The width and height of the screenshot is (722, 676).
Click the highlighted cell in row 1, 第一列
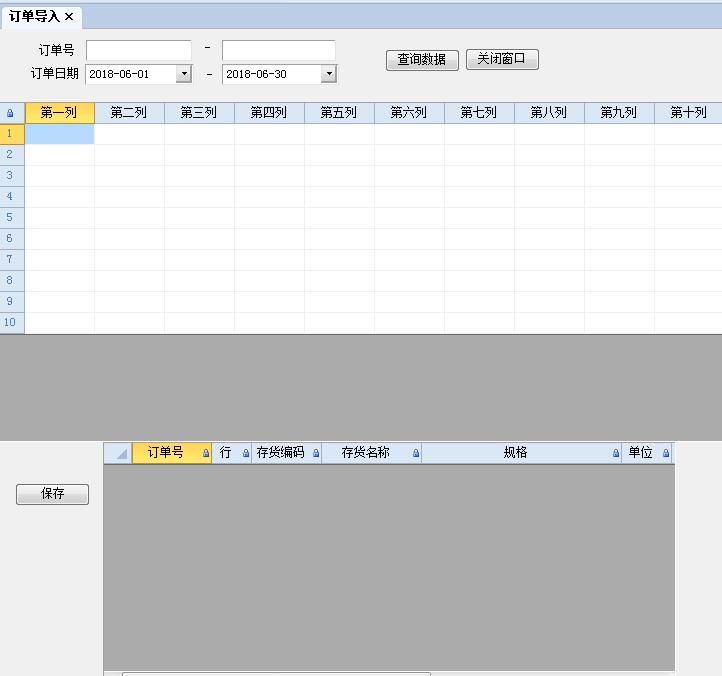tap(59, 134)
